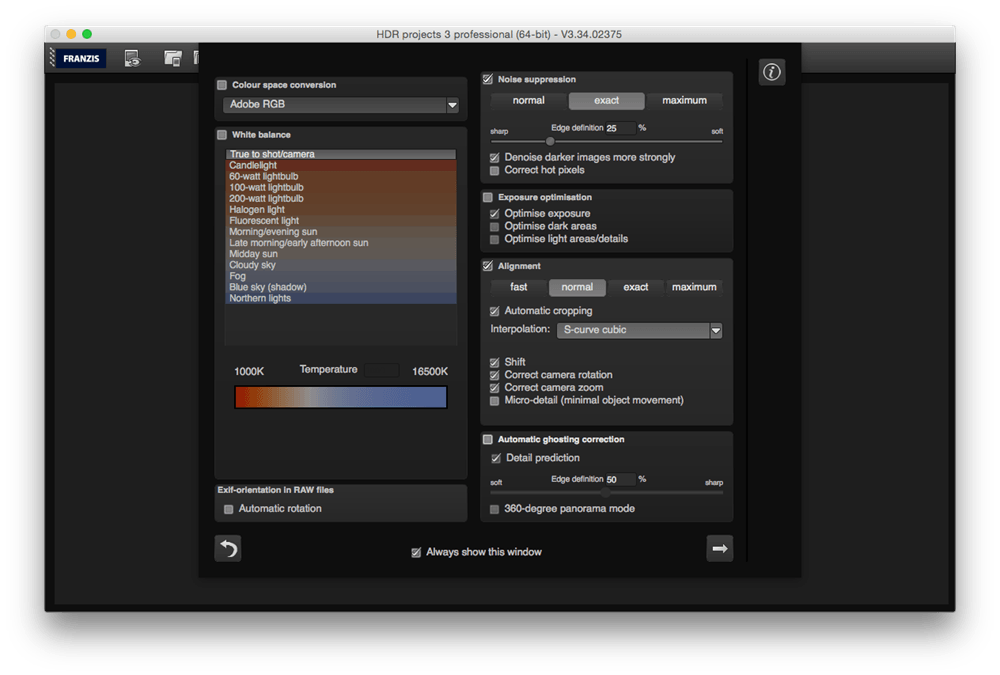This screenshot has height=675, width=1000.
Task: Enable 360-degree panorama mode
Action: (494, 509)
